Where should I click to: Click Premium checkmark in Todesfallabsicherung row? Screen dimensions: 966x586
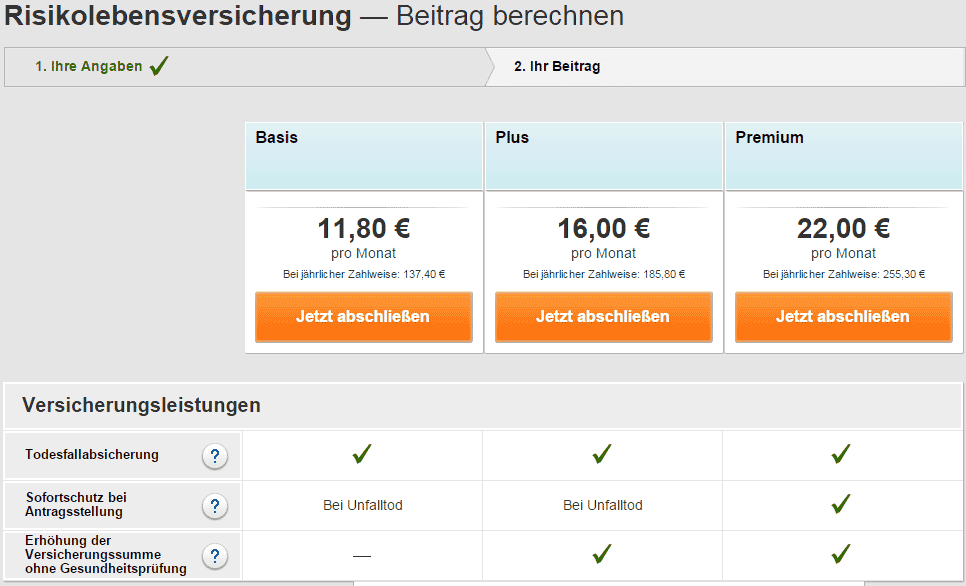[x=841, y=454]
